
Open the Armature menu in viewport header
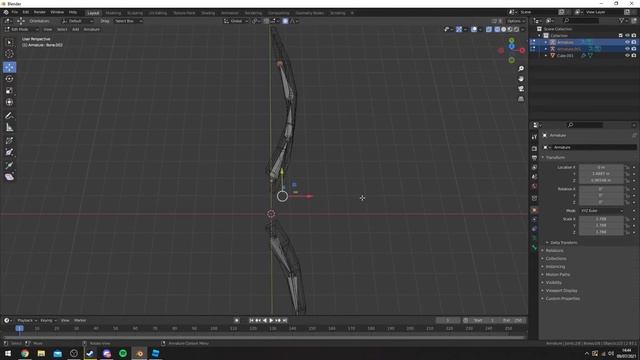[x=91, y=29]
